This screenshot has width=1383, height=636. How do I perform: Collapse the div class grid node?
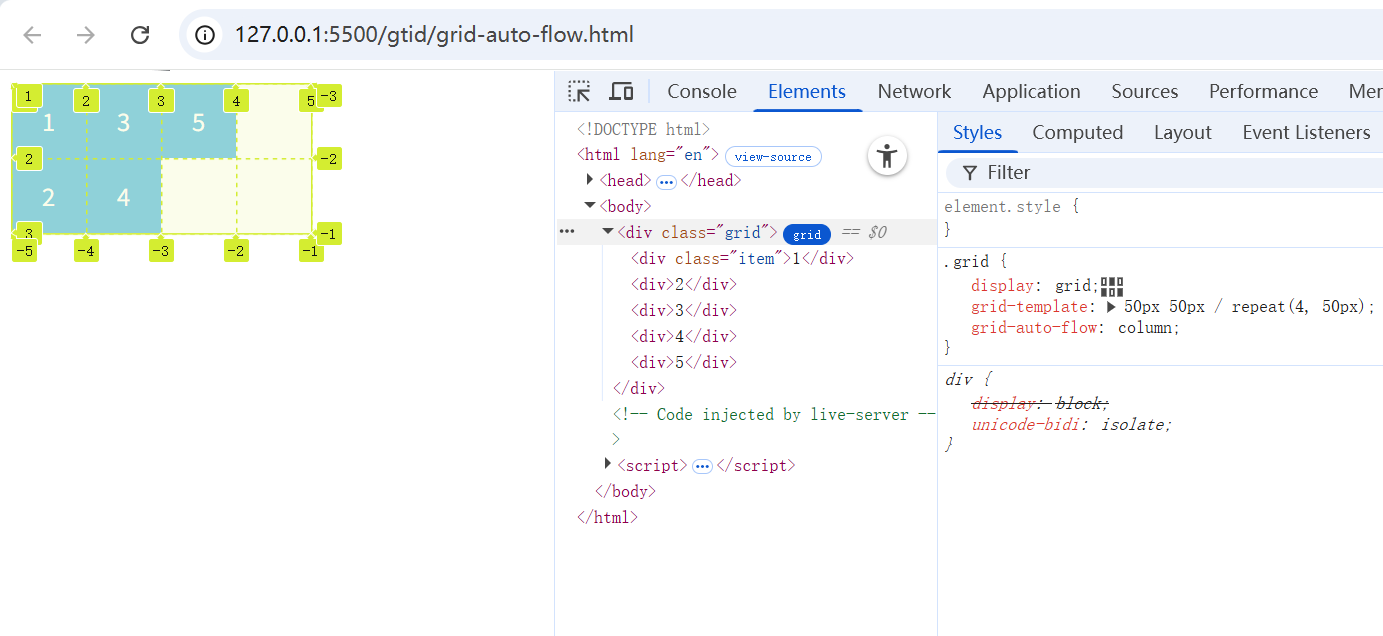(608, 232)
